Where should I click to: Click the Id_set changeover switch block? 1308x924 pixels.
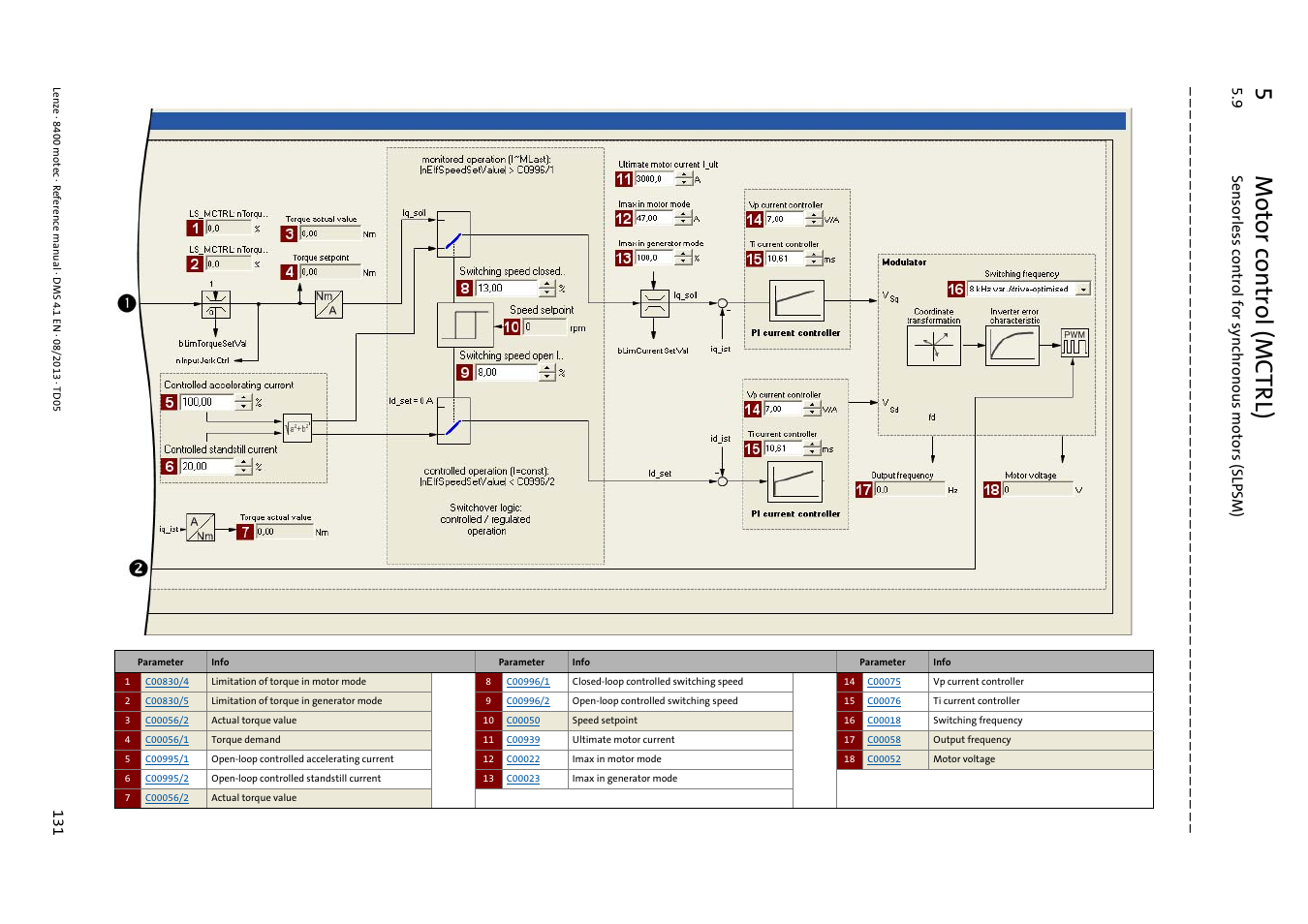(x=453, y=420)
